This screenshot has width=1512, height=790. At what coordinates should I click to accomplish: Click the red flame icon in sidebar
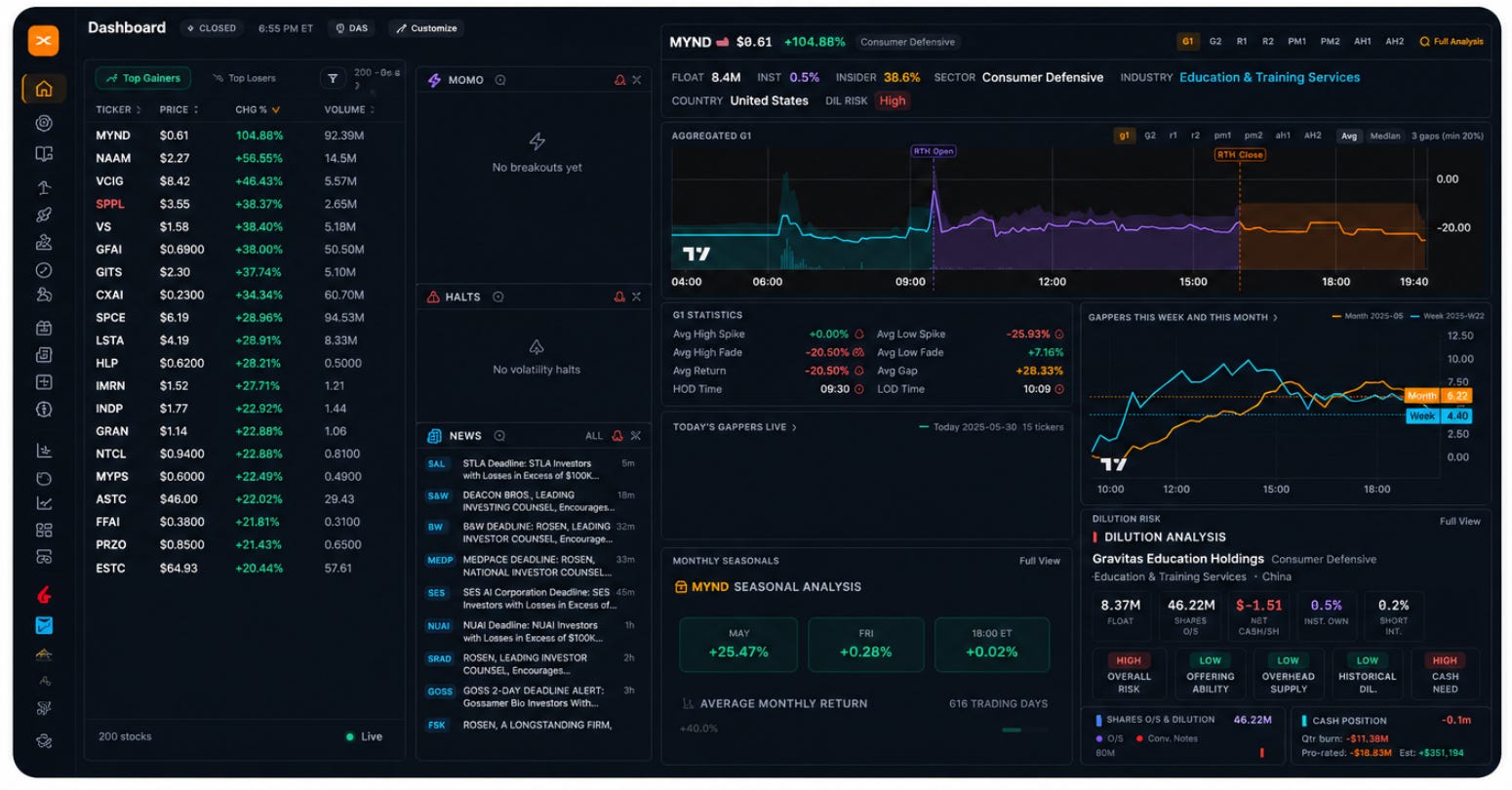44,595
